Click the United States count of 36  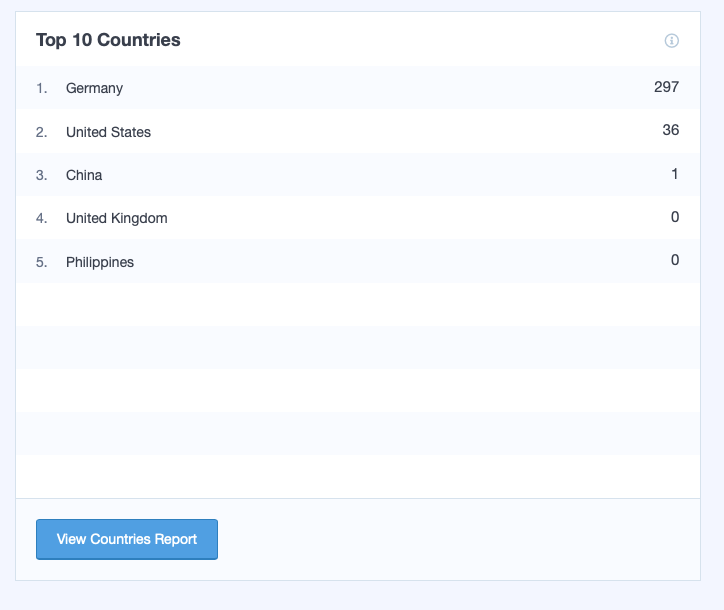(670, 130)
